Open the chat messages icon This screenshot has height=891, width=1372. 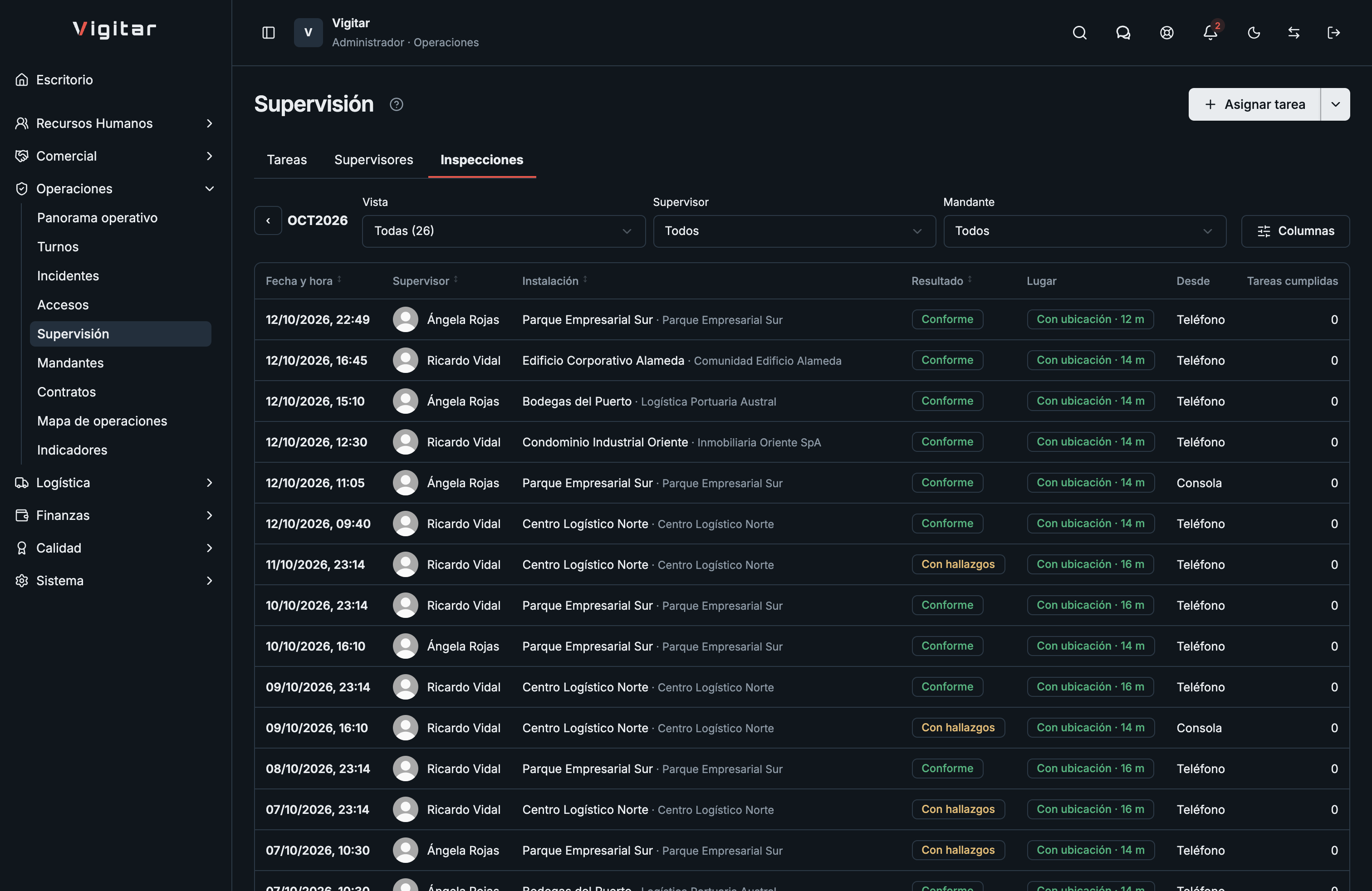(x=1123, y=33)
